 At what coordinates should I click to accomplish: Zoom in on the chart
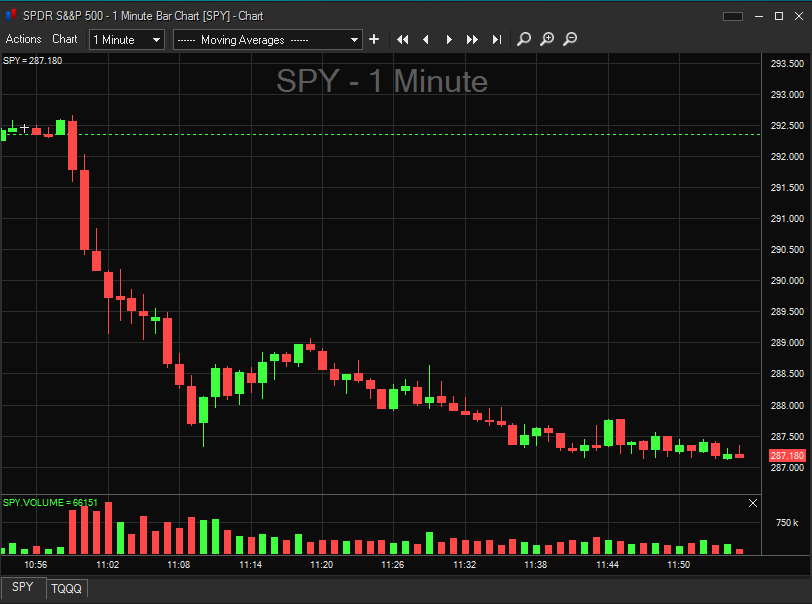pos(547,40)
